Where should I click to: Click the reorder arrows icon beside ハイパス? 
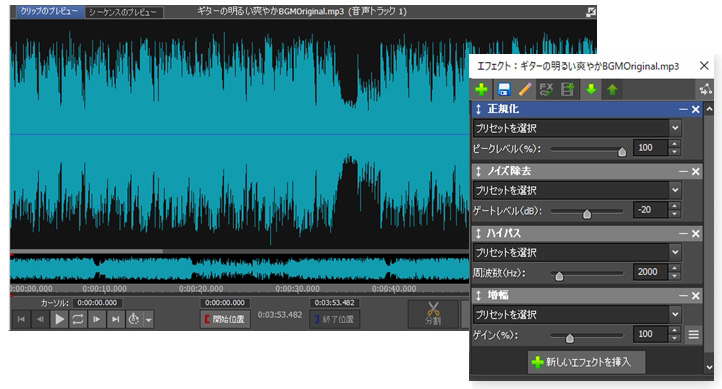(x=478, y=233)
